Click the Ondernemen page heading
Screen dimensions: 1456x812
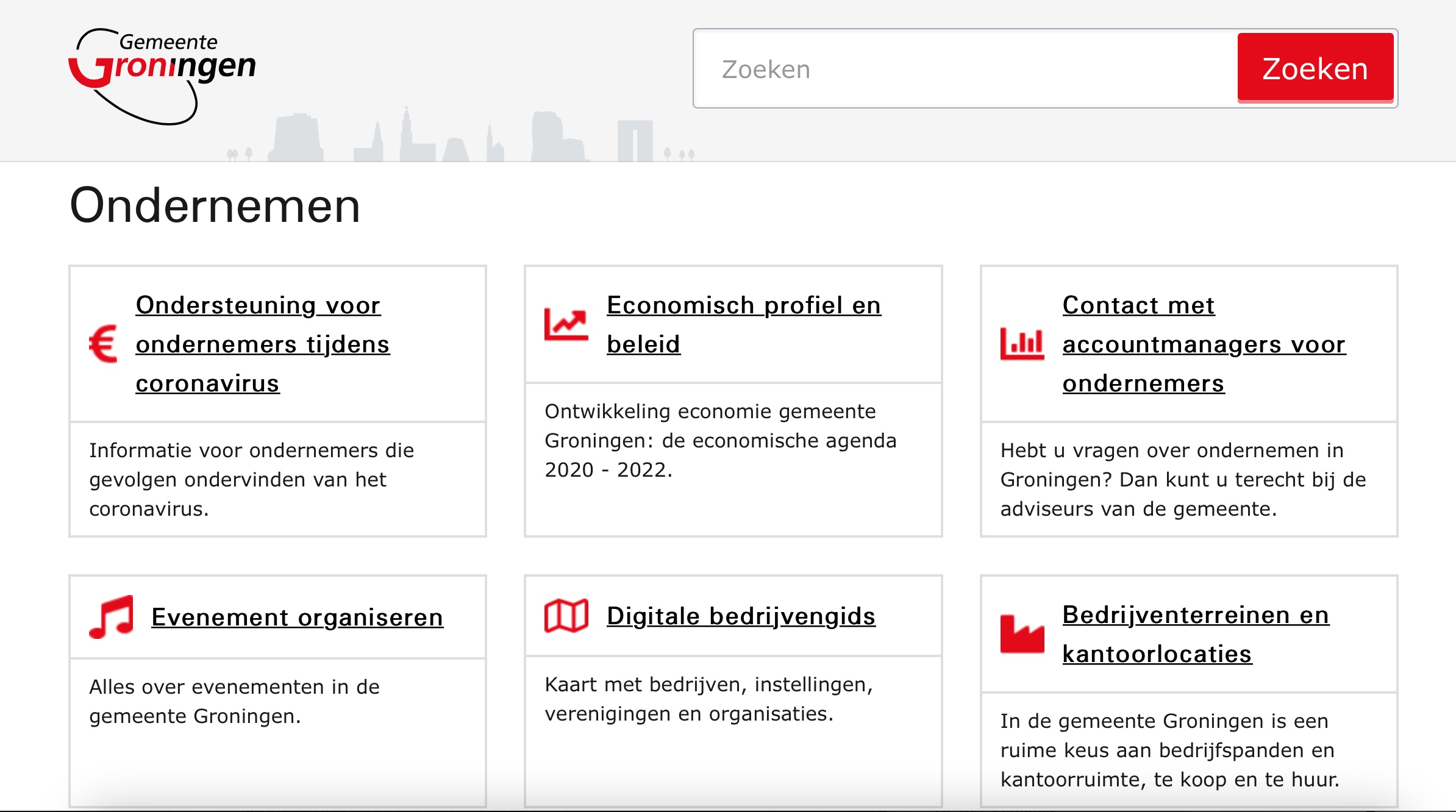pyautogui.click(x=215, y=206)
